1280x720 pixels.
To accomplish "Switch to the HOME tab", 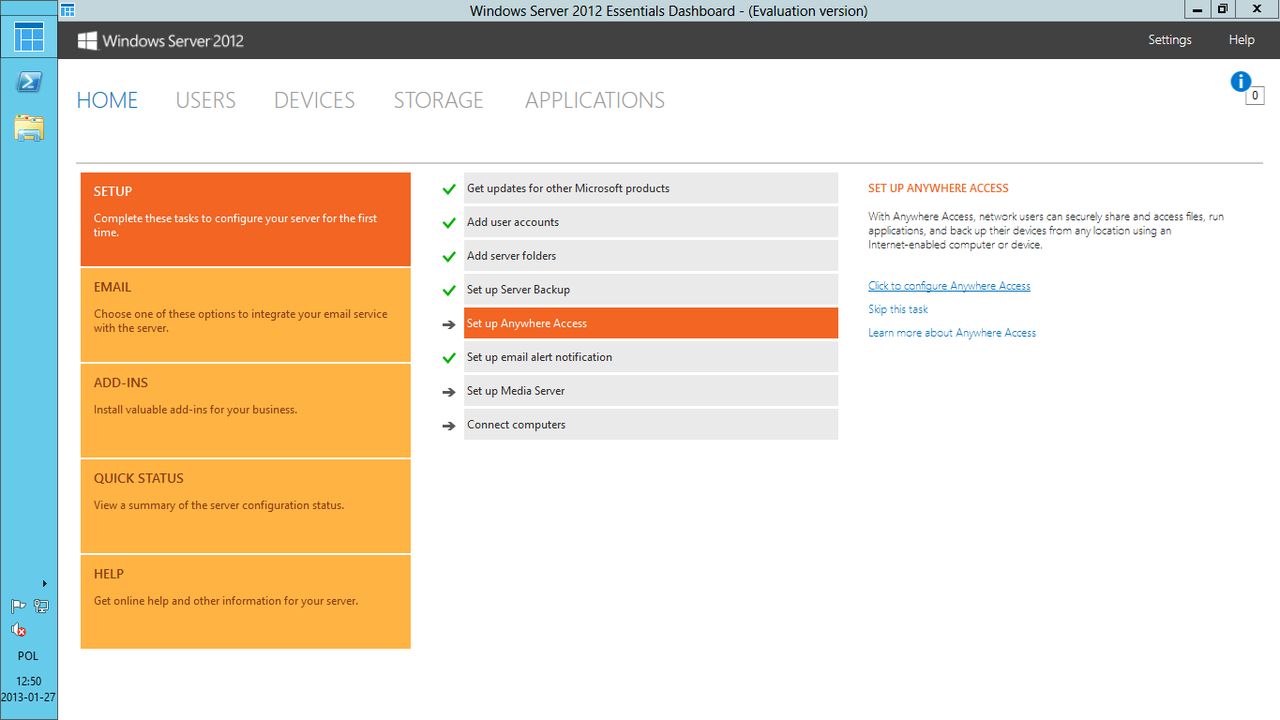I will click(x=107, y=100).
